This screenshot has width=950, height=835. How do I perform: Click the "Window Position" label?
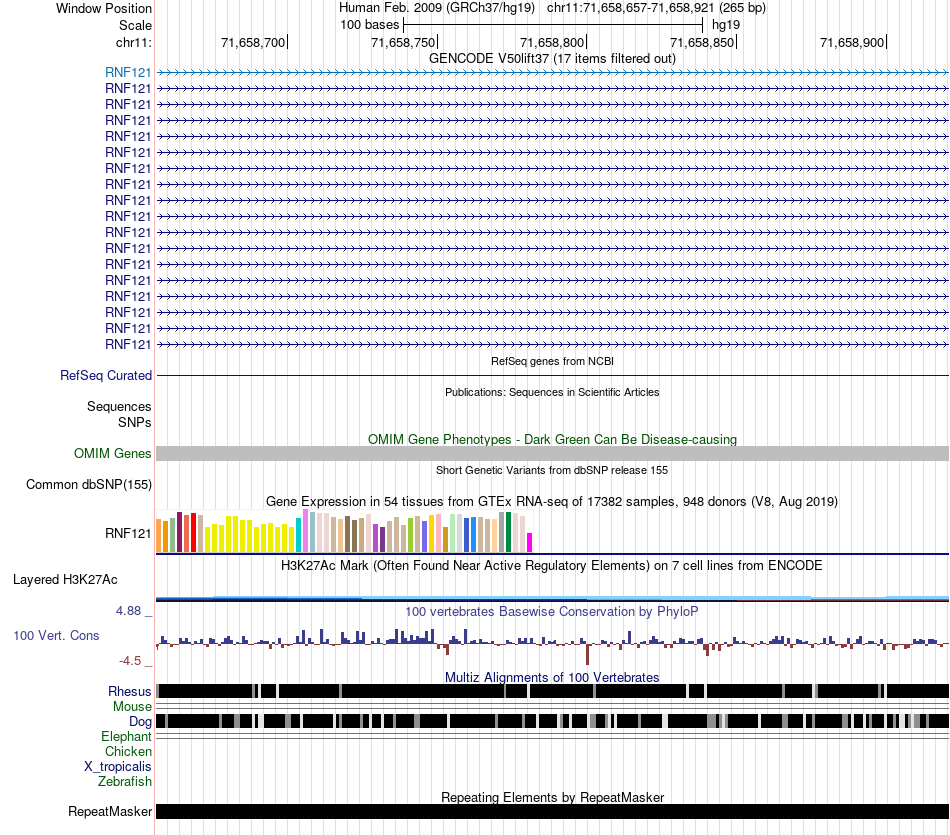[104, 8]
